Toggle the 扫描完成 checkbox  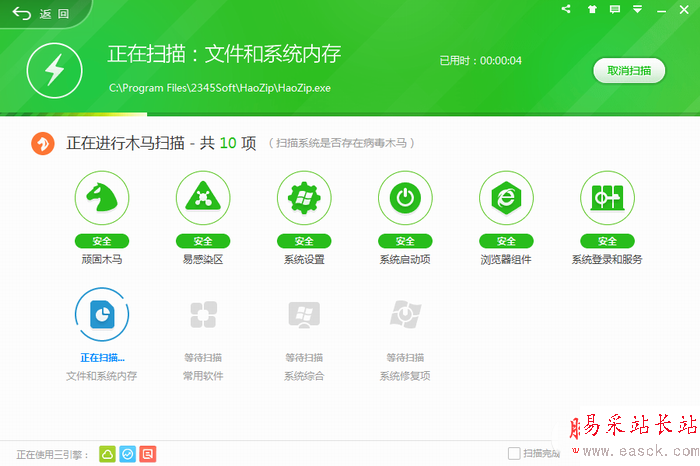click(514, 454)
